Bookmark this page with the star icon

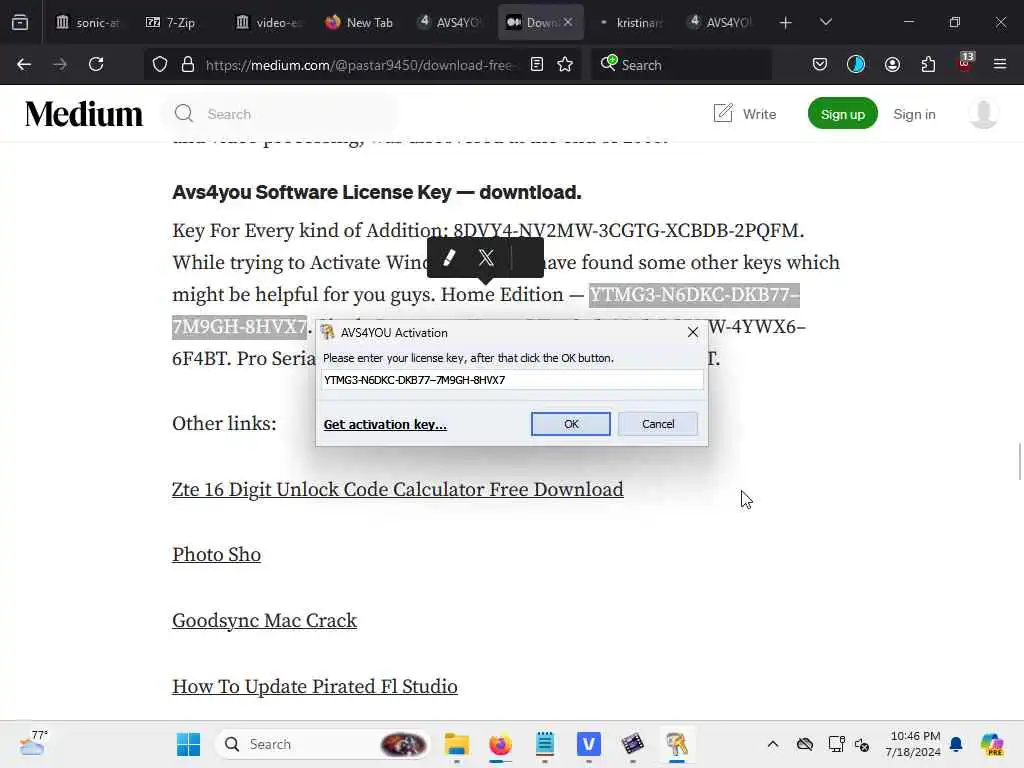[565, 64]
